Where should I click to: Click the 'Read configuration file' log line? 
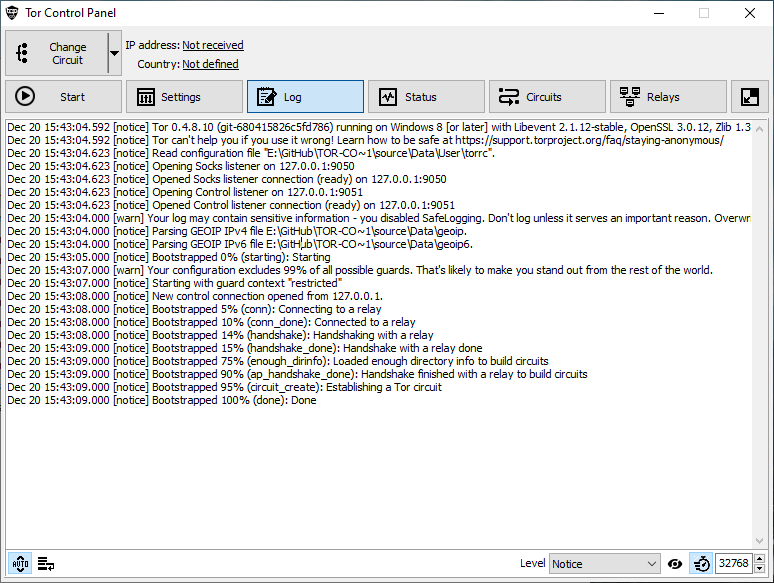tap(251, 153)
